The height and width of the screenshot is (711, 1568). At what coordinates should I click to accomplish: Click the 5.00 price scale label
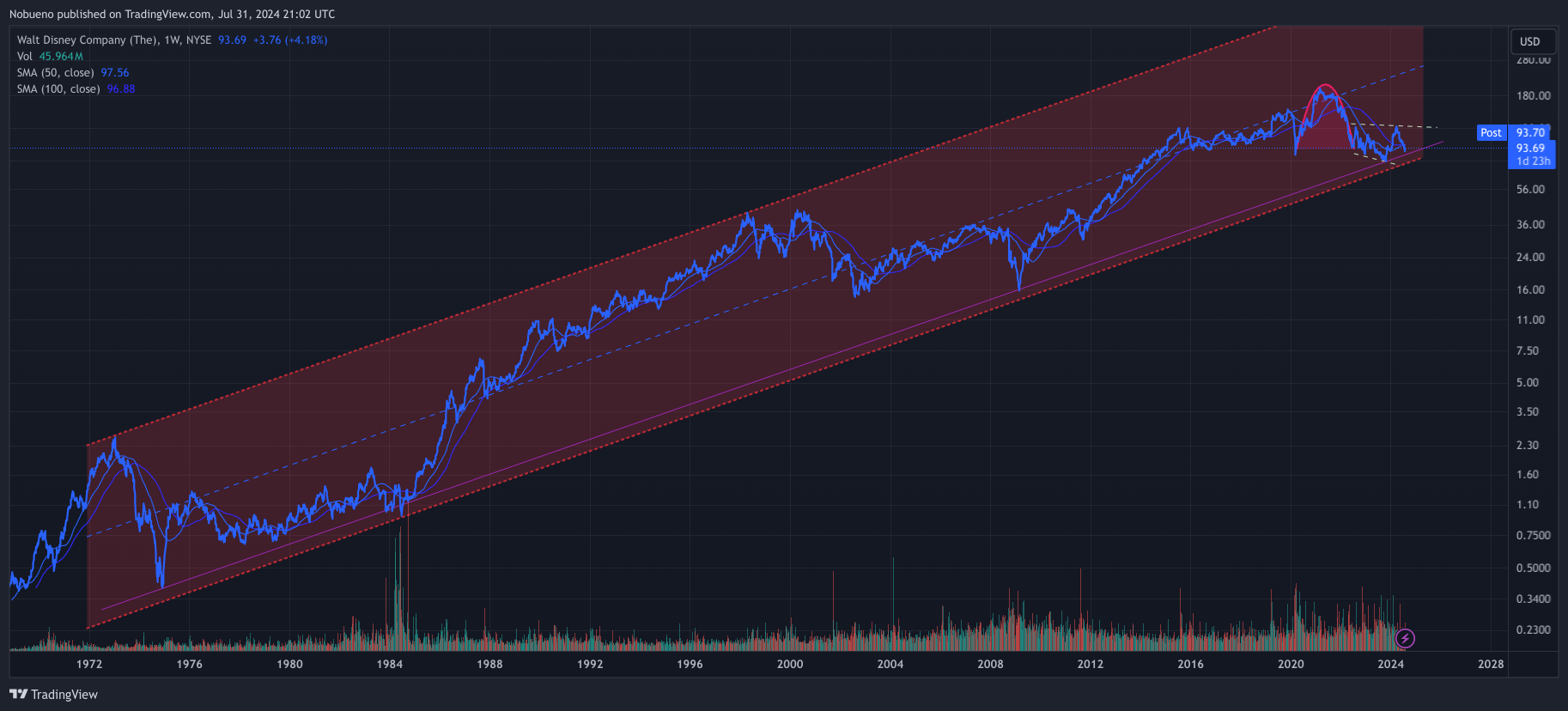pyautogui.click(x=1528, y=382)
